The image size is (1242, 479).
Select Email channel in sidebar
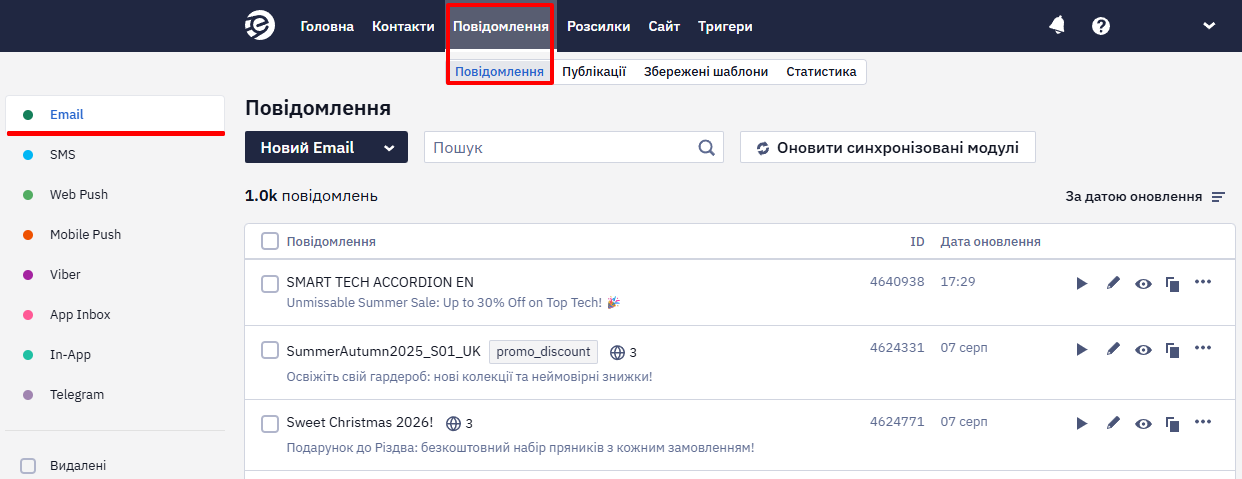coord(115,114)
